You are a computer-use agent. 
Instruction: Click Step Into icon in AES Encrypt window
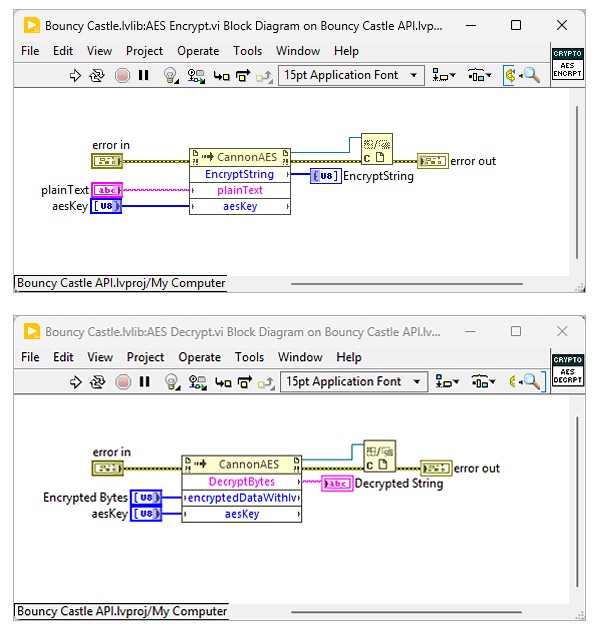tap(221, 76)
